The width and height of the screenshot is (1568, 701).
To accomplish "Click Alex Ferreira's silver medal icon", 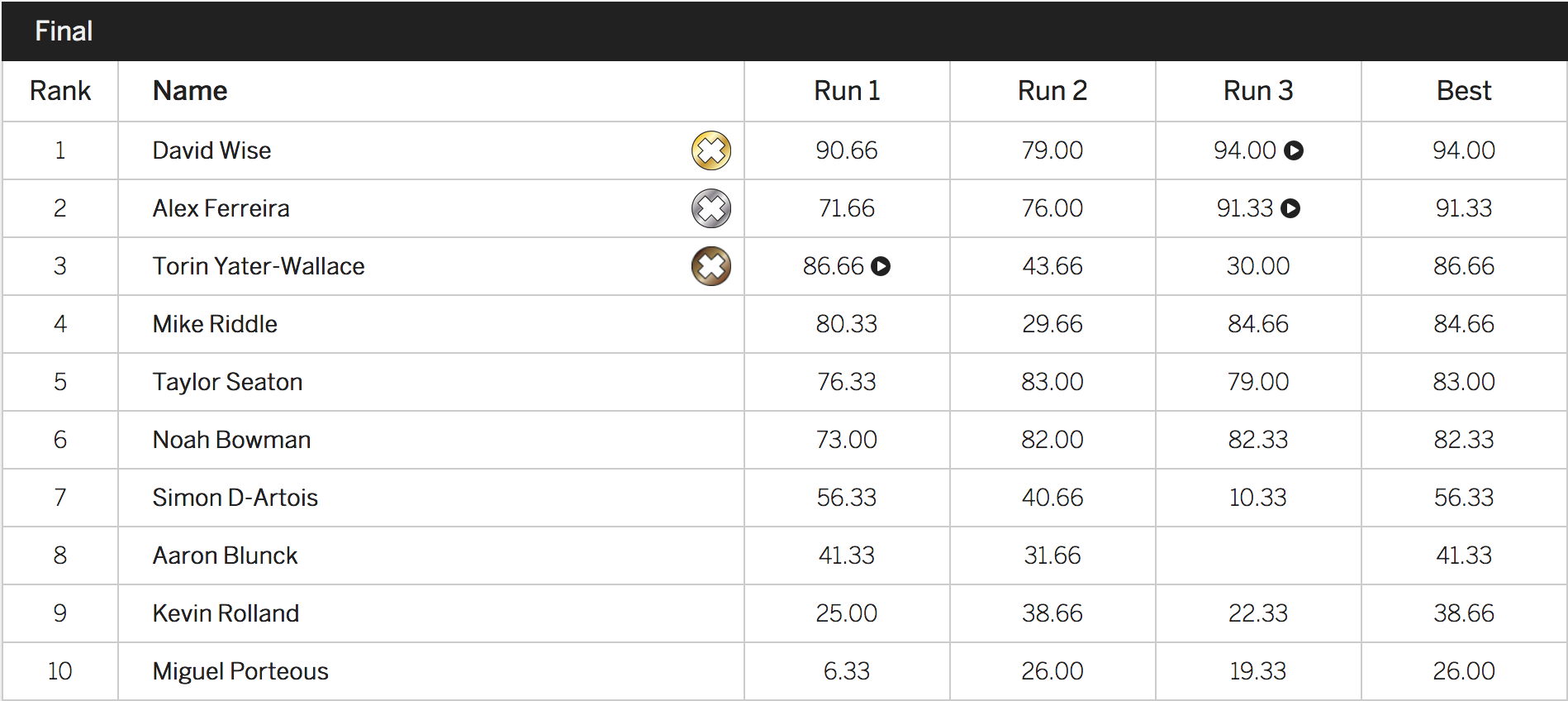I will tap(710, 208).
